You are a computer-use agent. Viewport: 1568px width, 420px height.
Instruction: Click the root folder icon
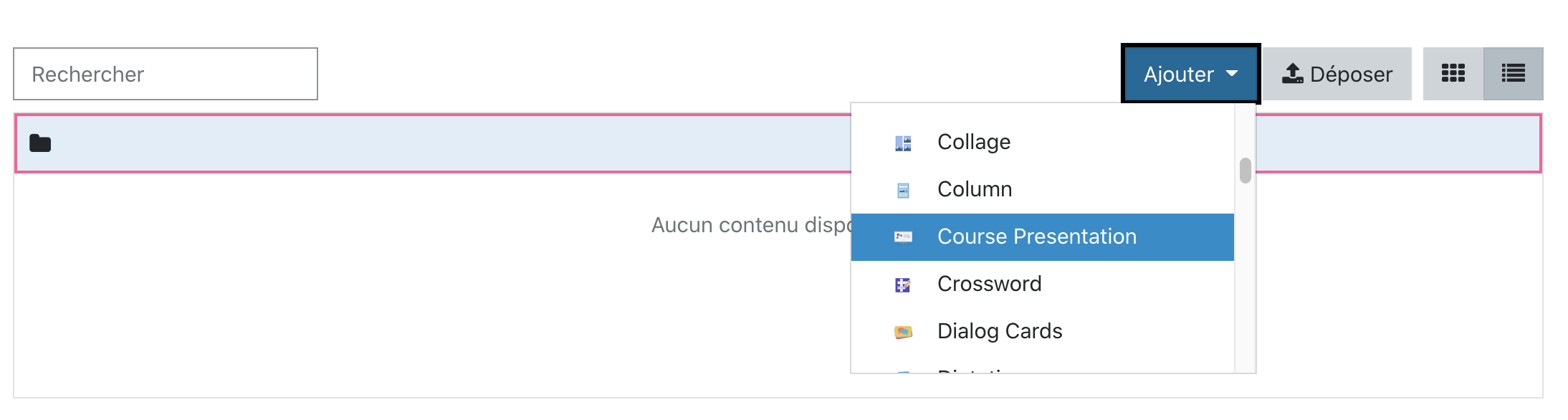[40, 143]
